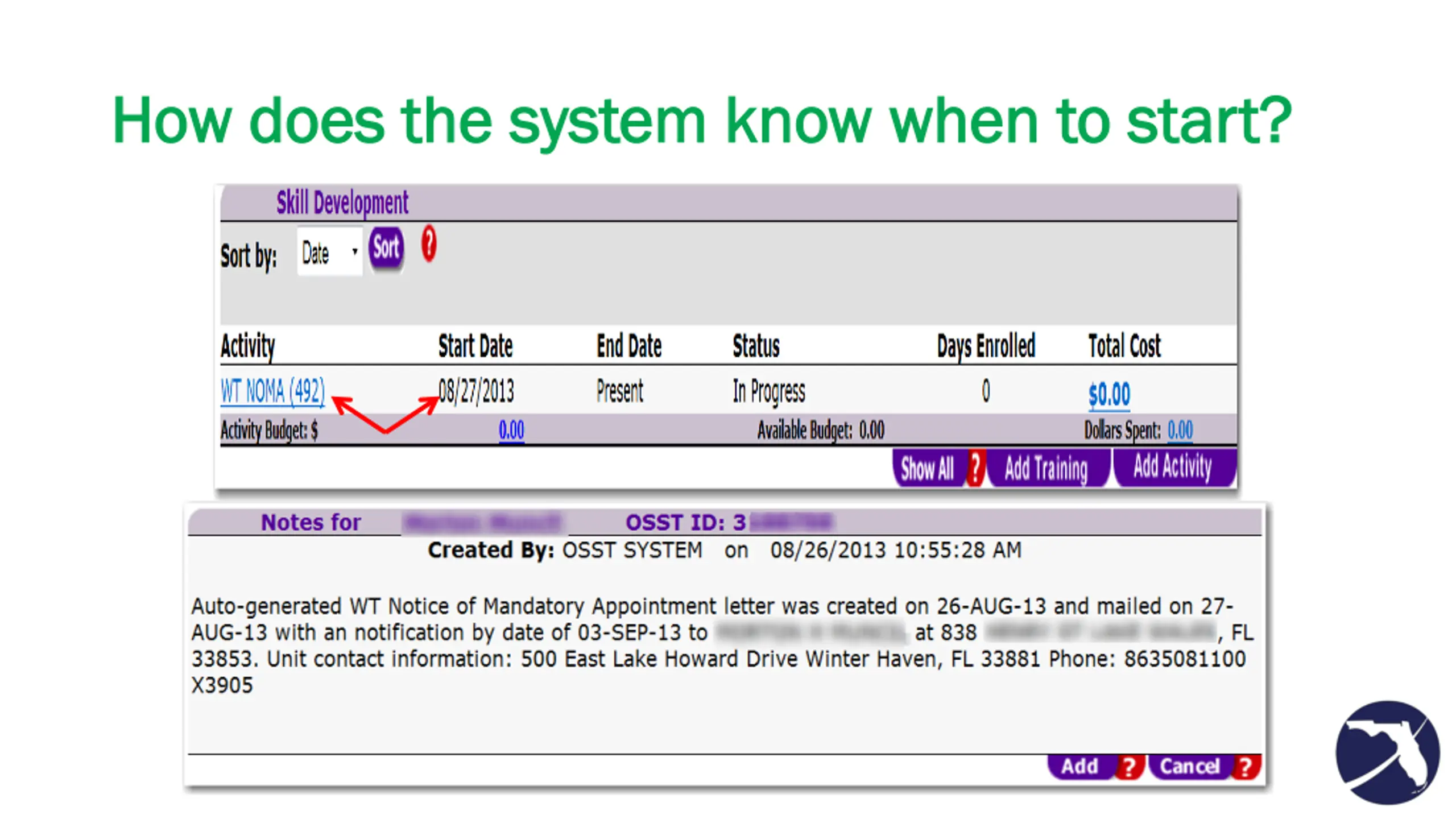Click the Show All button

pyautogui.click(x=928, y=468)
